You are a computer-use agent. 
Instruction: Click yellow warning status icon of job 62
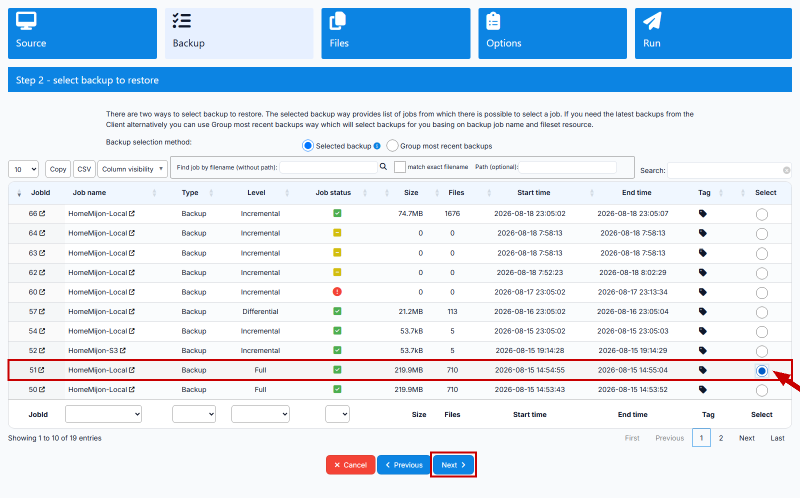coord(337,272)
